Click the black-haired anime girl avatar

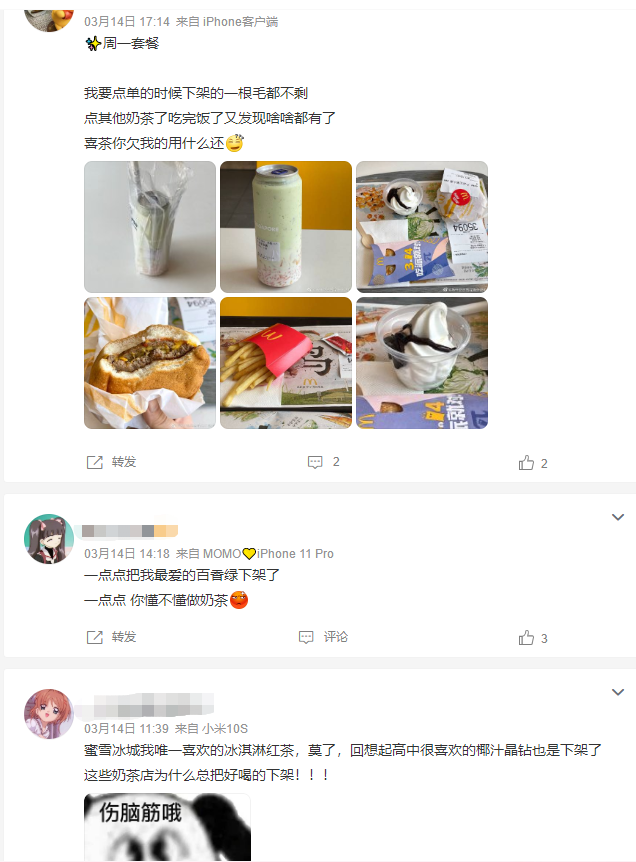[x=49, y=539]
